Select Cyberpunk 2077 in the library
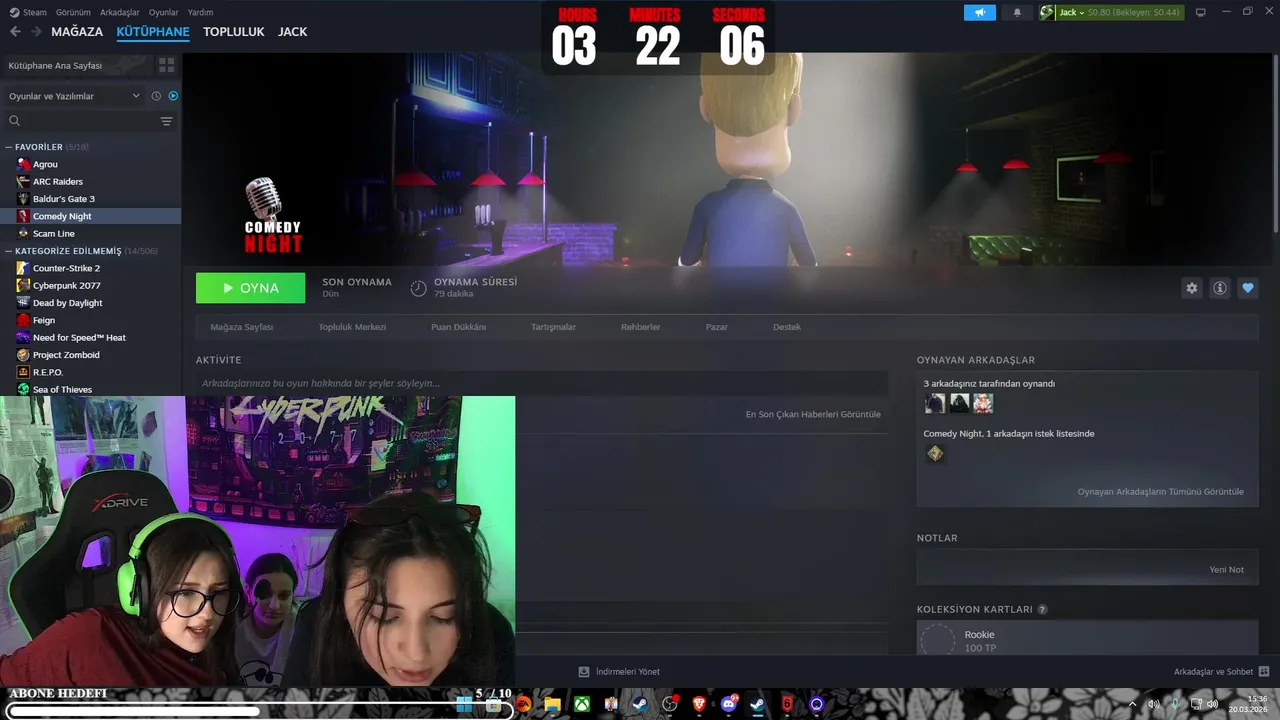This screenshot has height=720, width=1280. [66, 285]
